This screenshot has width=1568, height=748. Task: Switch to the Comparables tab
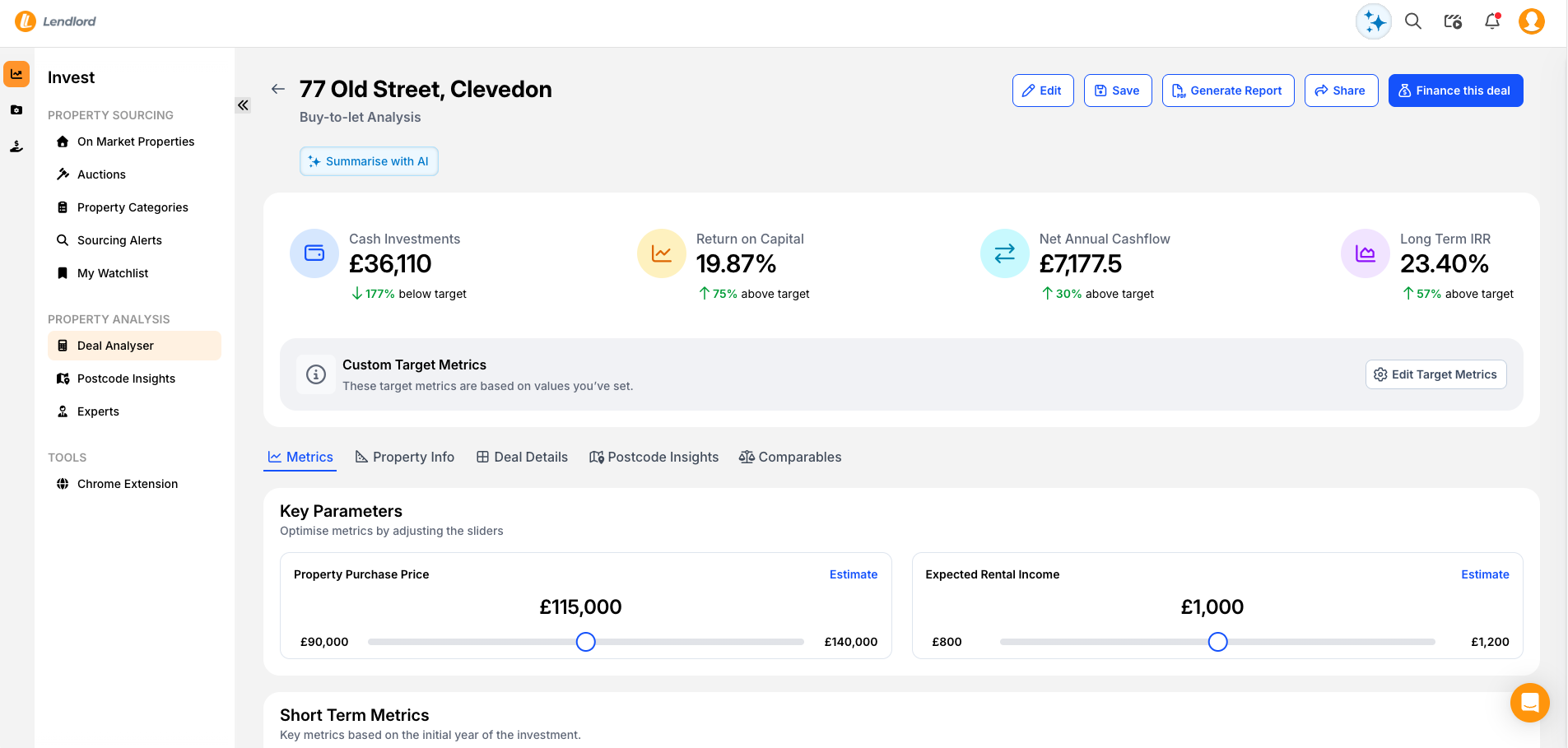pos(790,457)
